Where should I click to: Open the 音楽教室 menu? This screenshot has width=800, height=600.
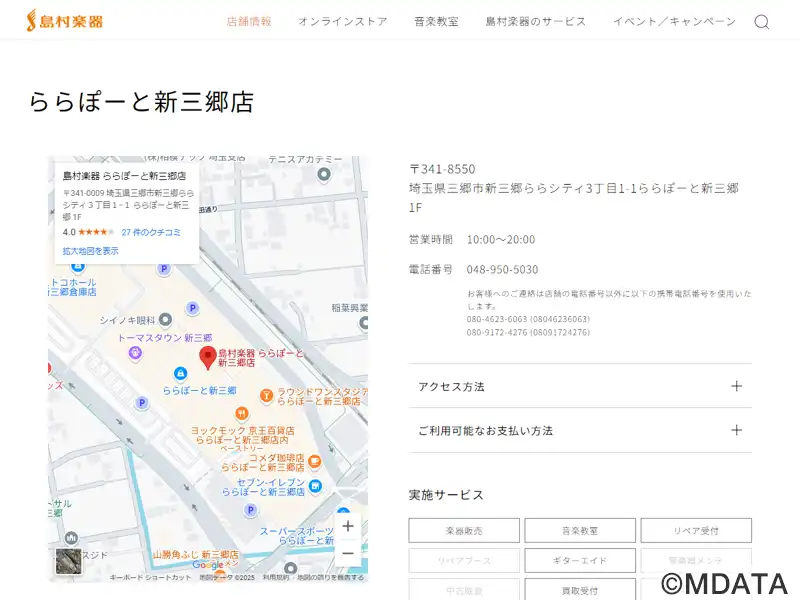[x=436, y=21]
